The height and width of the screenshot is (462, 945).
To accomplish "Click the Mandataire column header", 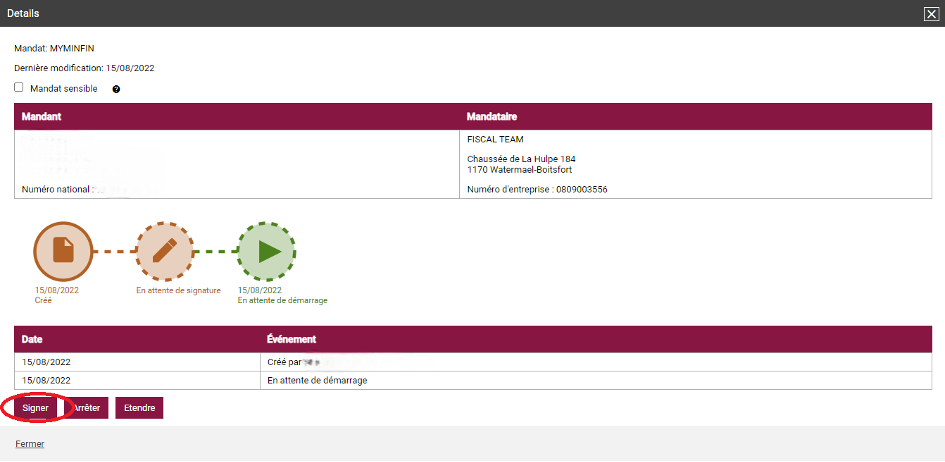I will pos(492,117).
